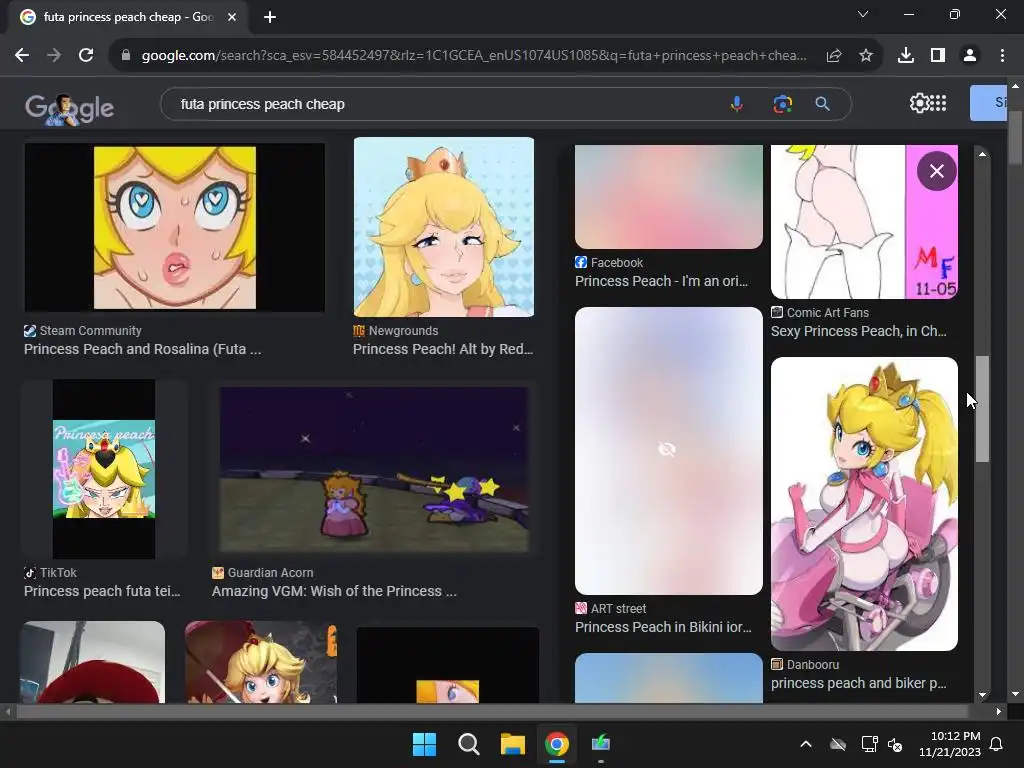This screenshot has width=1024, height=768.
Task: Open the notifications bell
Action: tap(997, 744)
